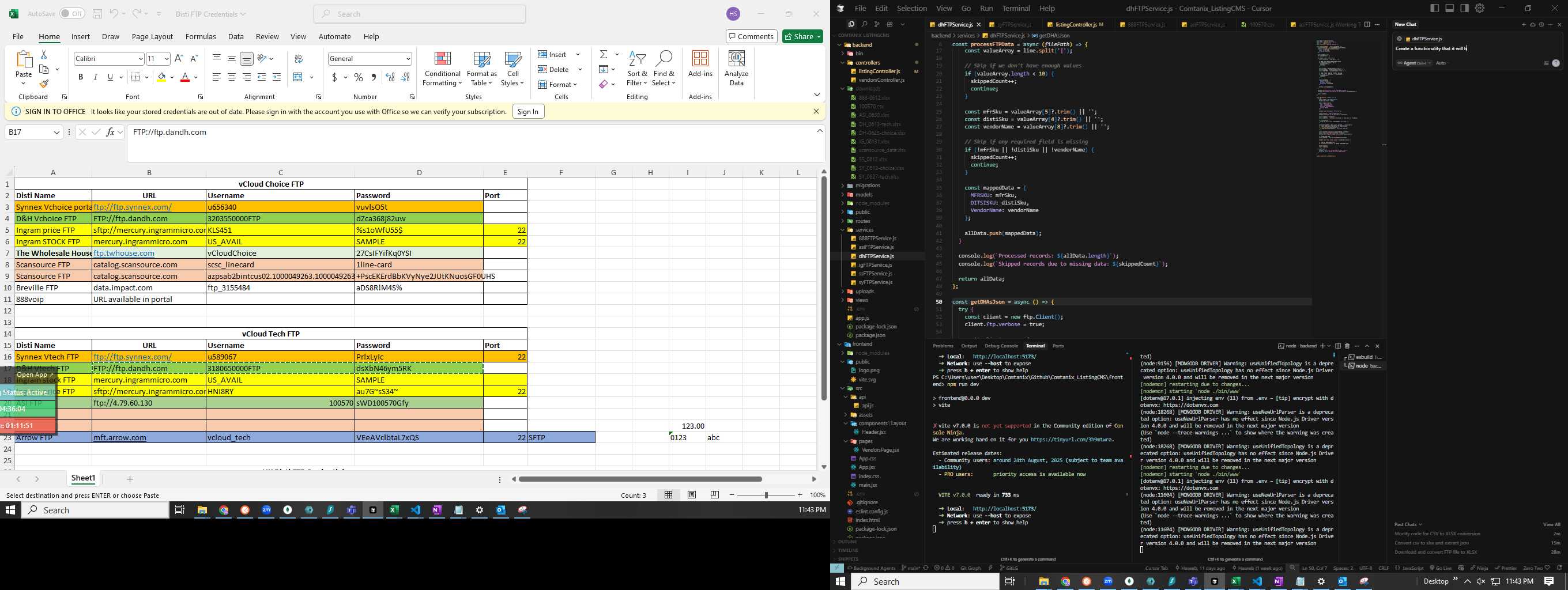Open the Fill Color dropdown arrow

172,77
